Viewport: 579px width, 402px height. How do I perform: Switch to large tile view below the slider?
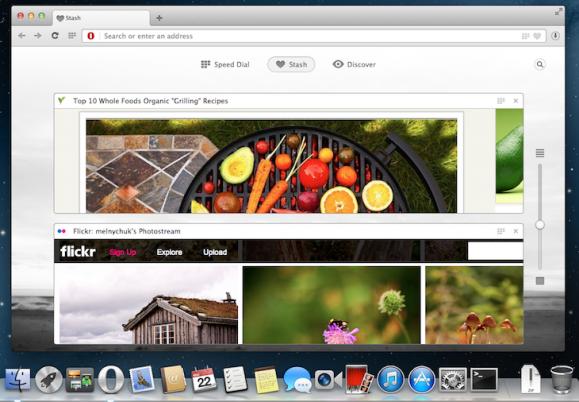click(x=540, y=281)
